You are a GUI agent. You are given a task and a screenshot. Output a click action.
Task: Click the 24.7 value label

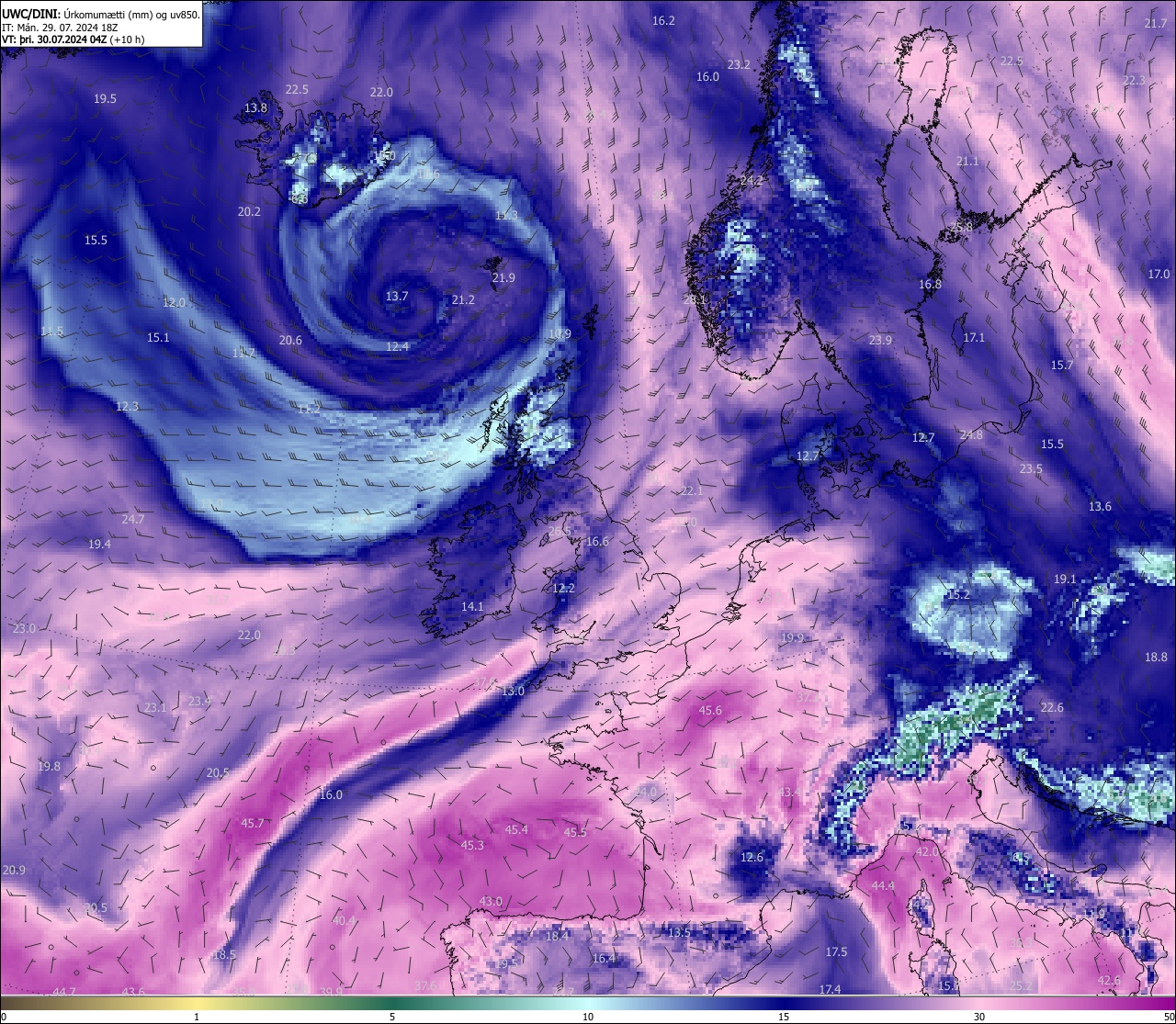click(x=133, y=519)
